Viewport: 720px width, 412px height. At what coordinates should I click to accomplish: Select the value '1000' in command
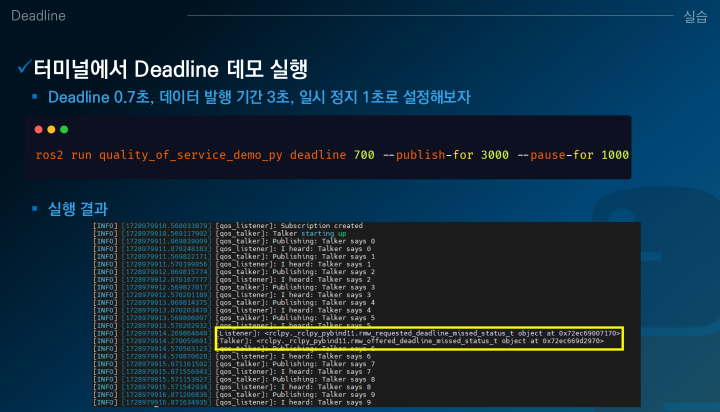coord(615,155)
